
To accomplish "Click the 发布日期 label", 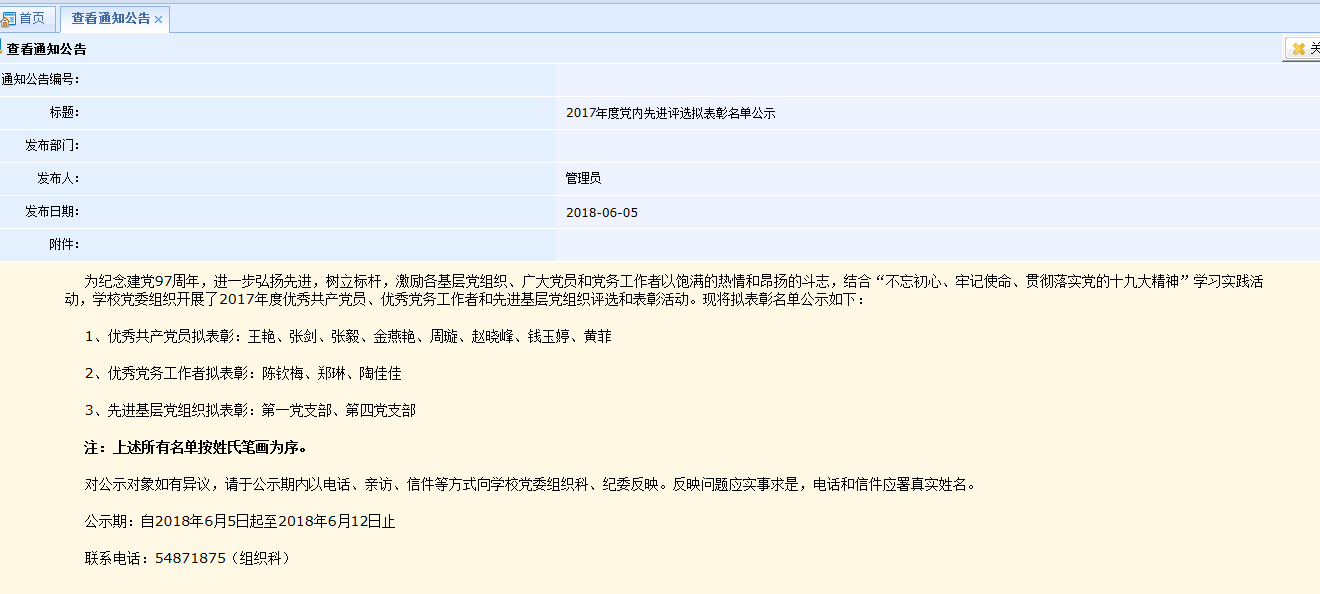I will coord(52,212).
